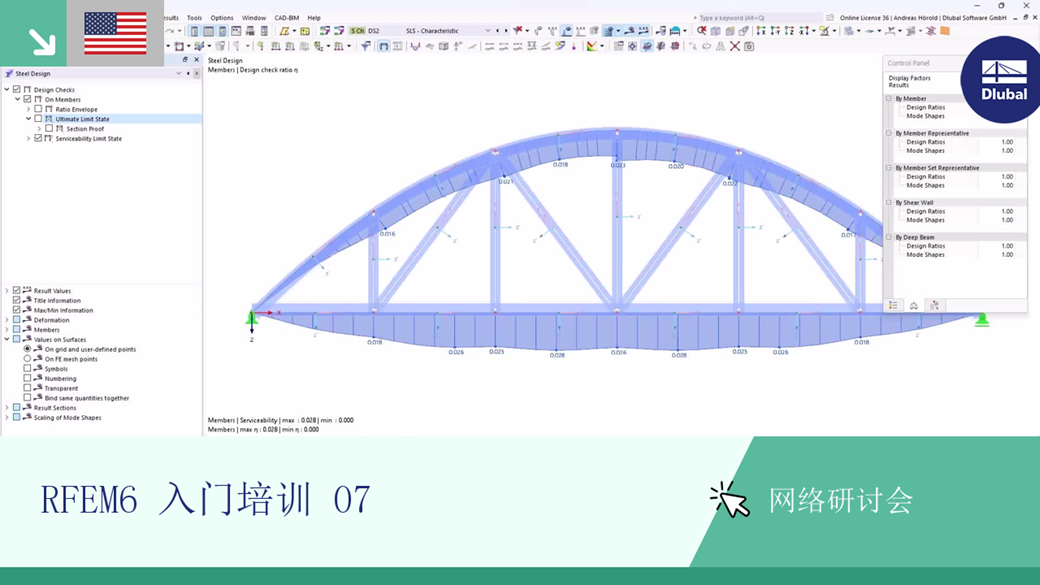Click the balance scale tab icon in Control Panel

pos(913,305)
